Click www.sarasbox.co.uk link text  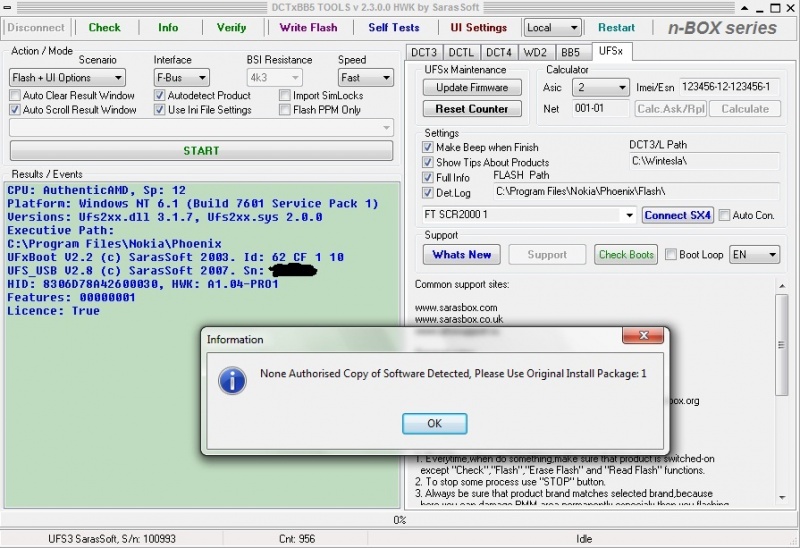coord(459,319)
